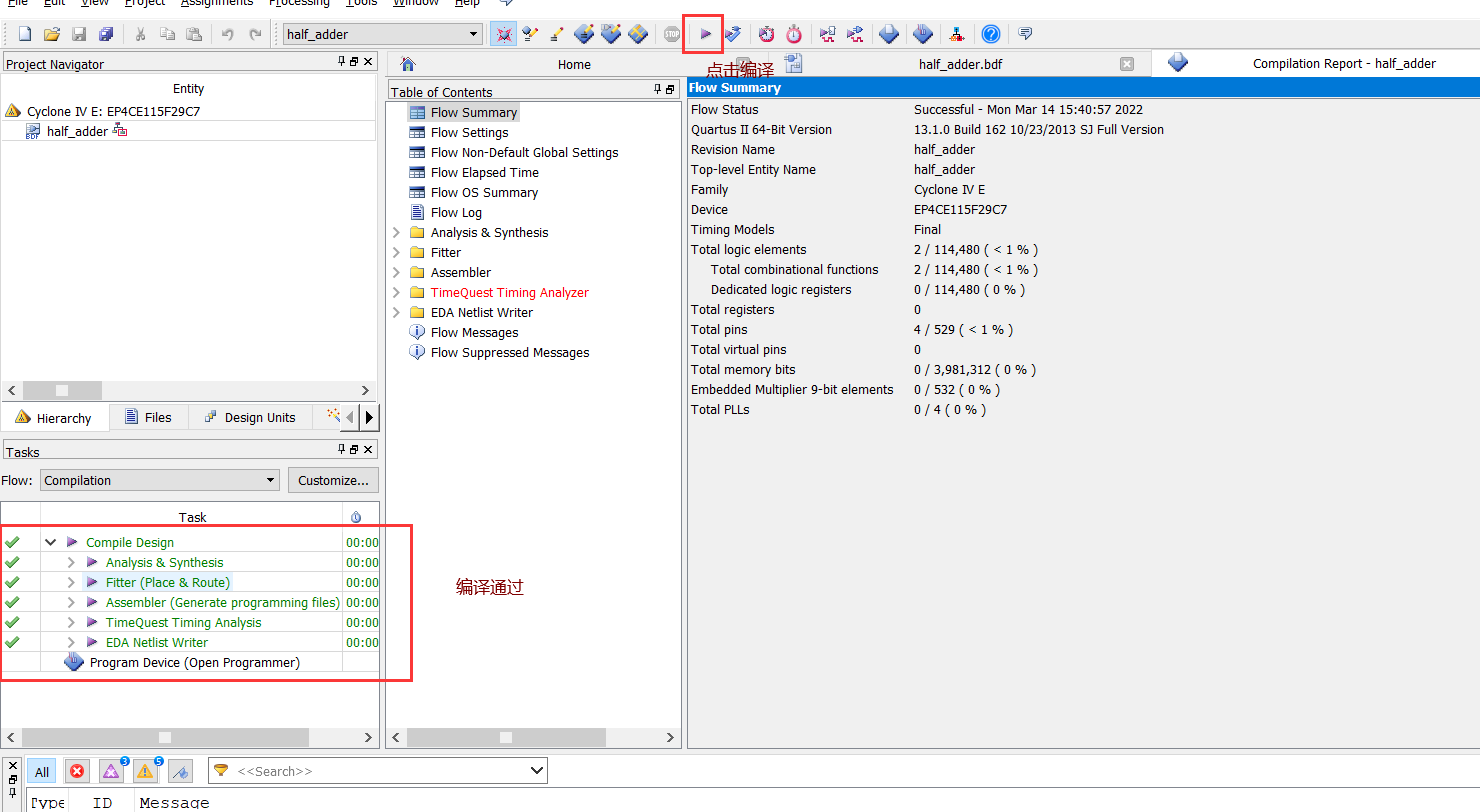
Task: Toggle the highlighted toolbar button after entity dropdown
Action: click(503, 34)
